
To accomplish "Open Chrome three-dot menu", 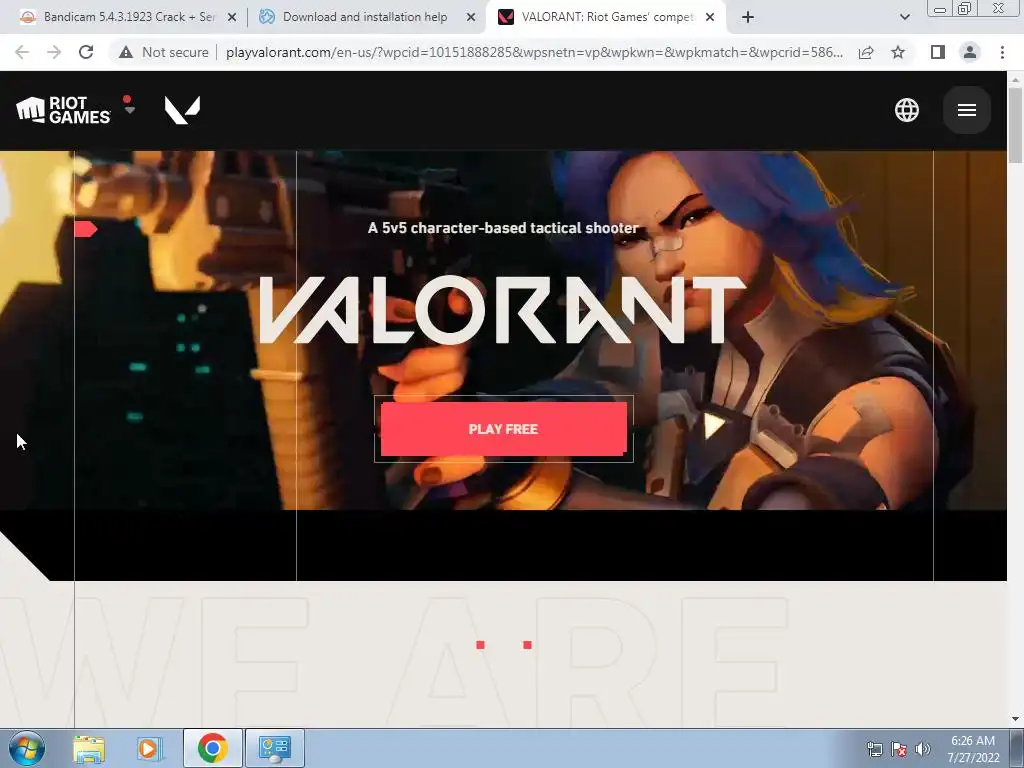I will click(x=1002, y=52).
